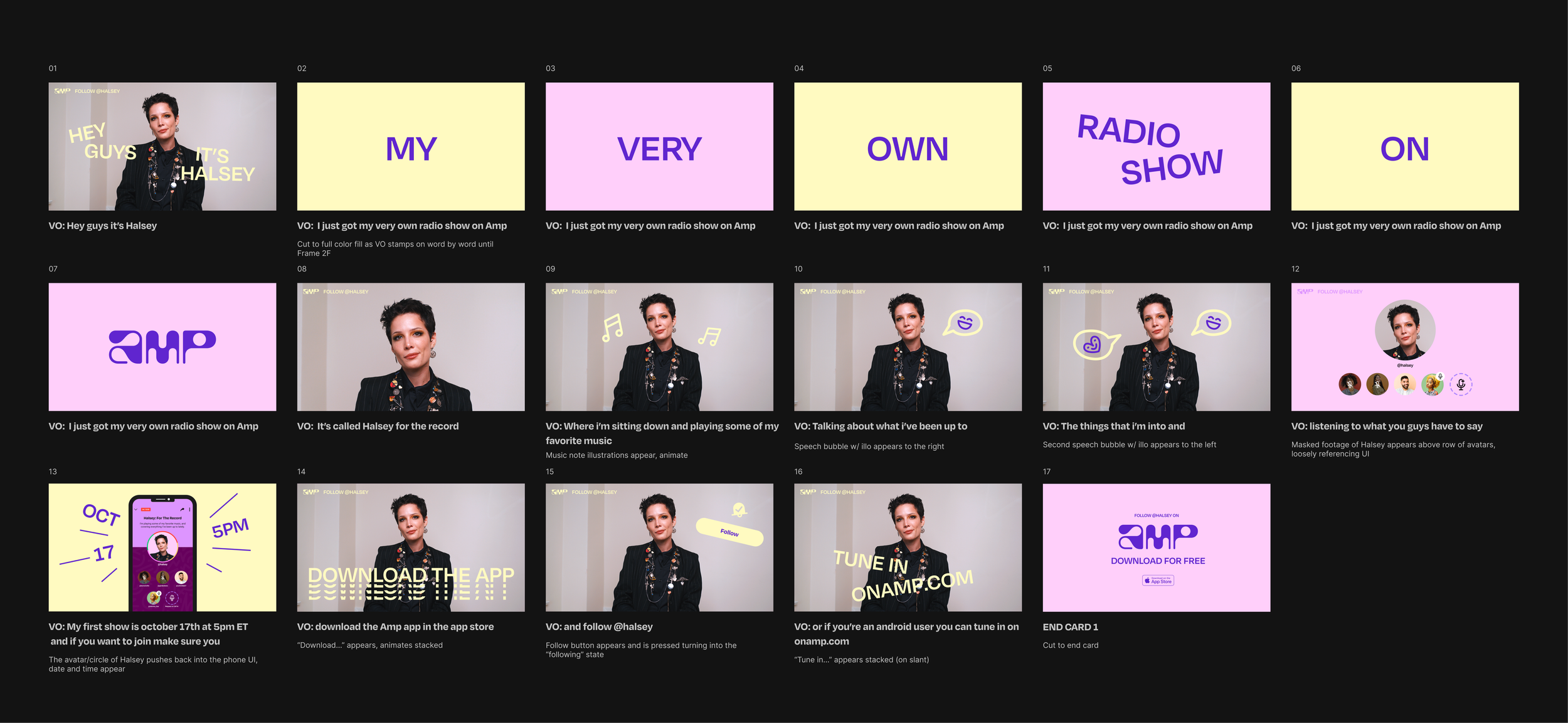Click caption 'VO: It's called Halsey for the record'
The image size is (1568, 723).
tap(378, 426)
